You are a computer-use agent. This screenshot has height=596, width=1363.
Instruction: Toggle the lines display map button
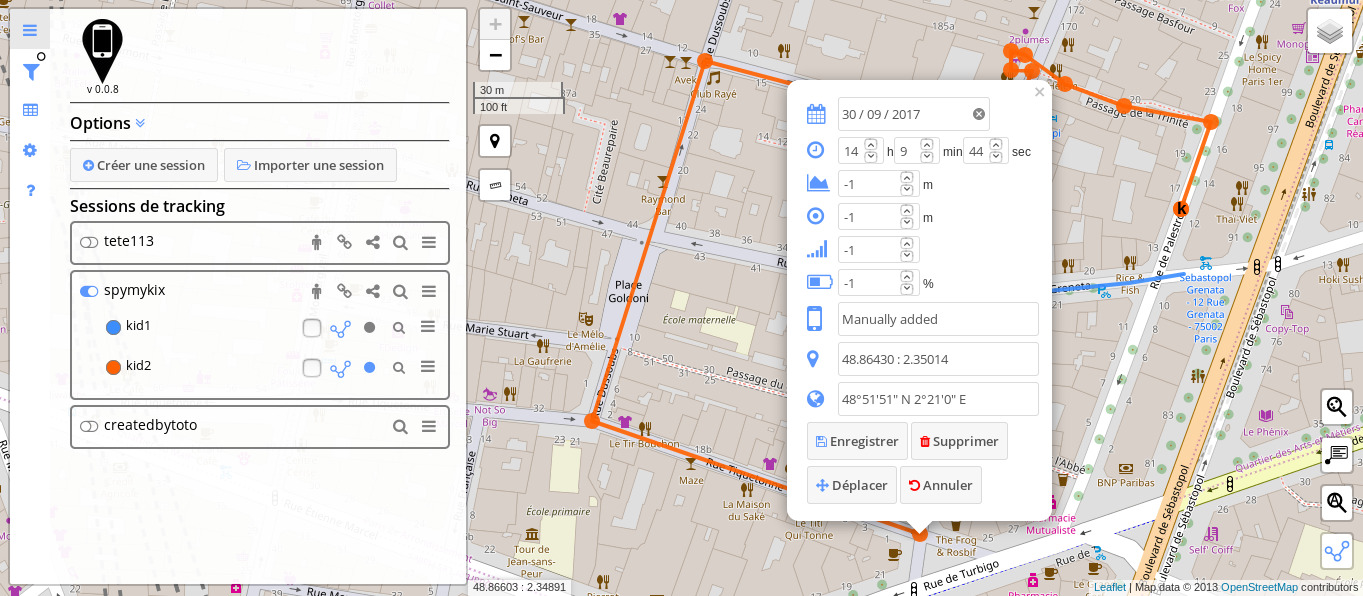click(x=1337, y=551)
